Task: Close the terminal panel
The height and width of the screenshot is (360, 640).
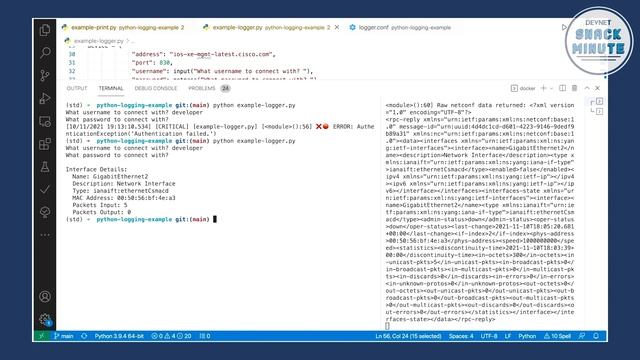Action: tap(598, 88)
